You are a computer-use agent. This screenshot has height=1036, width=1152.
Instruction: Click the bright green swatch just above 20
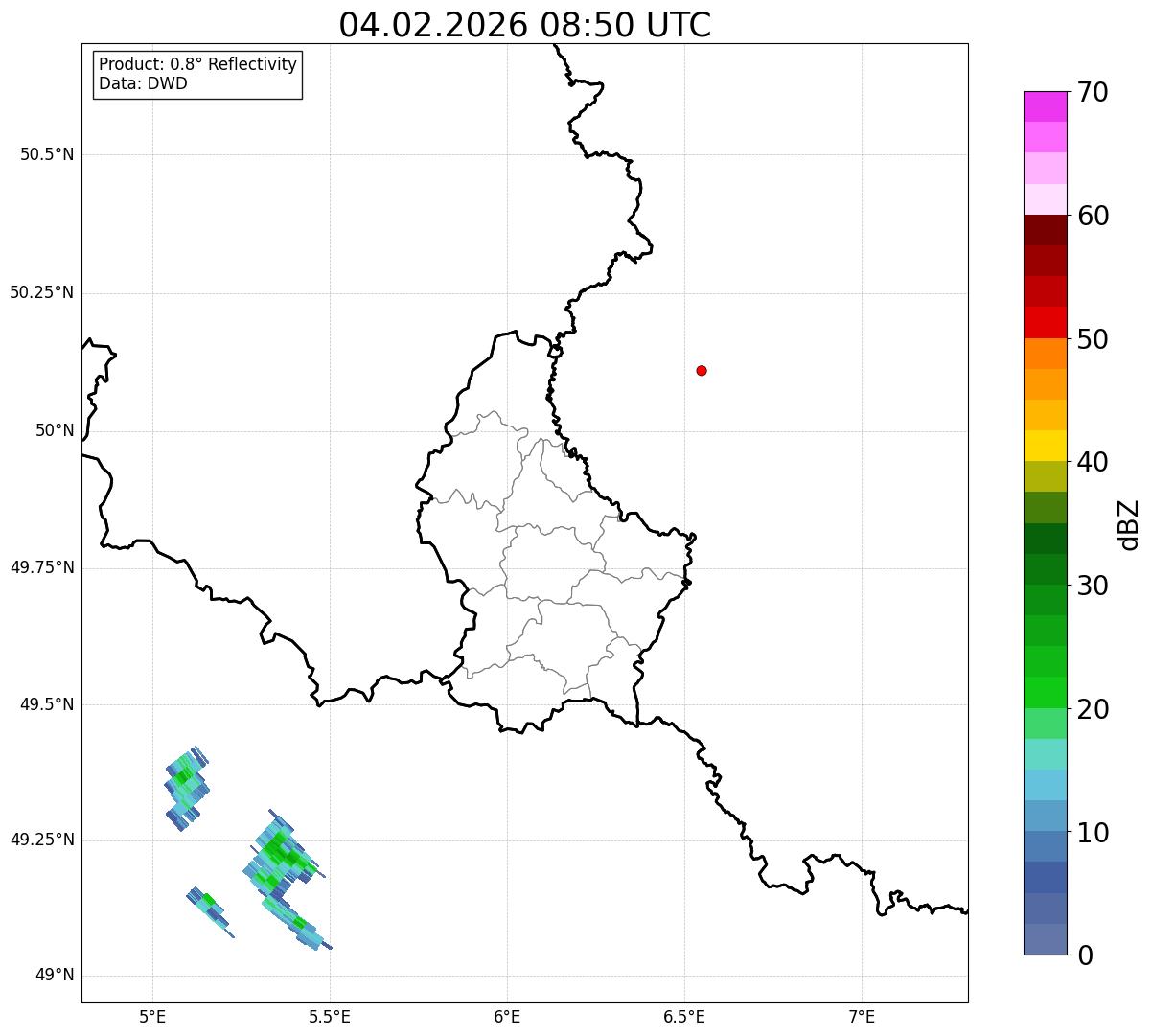tap(1045, 692)
